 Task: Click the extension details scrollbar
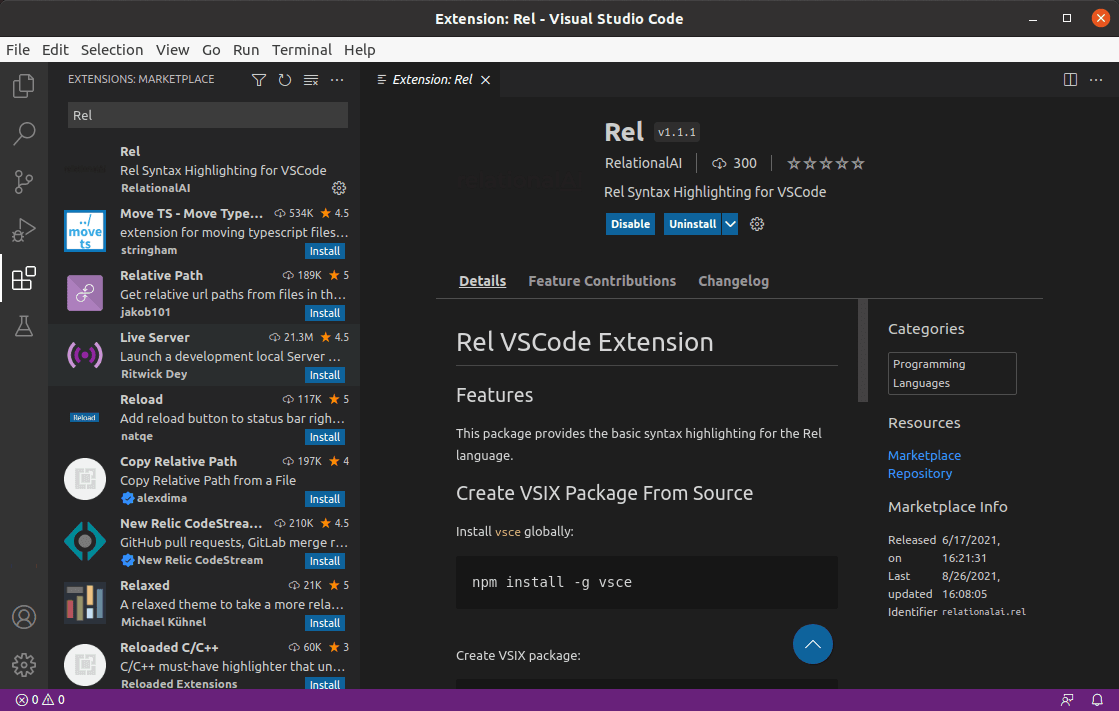[862, 351]
